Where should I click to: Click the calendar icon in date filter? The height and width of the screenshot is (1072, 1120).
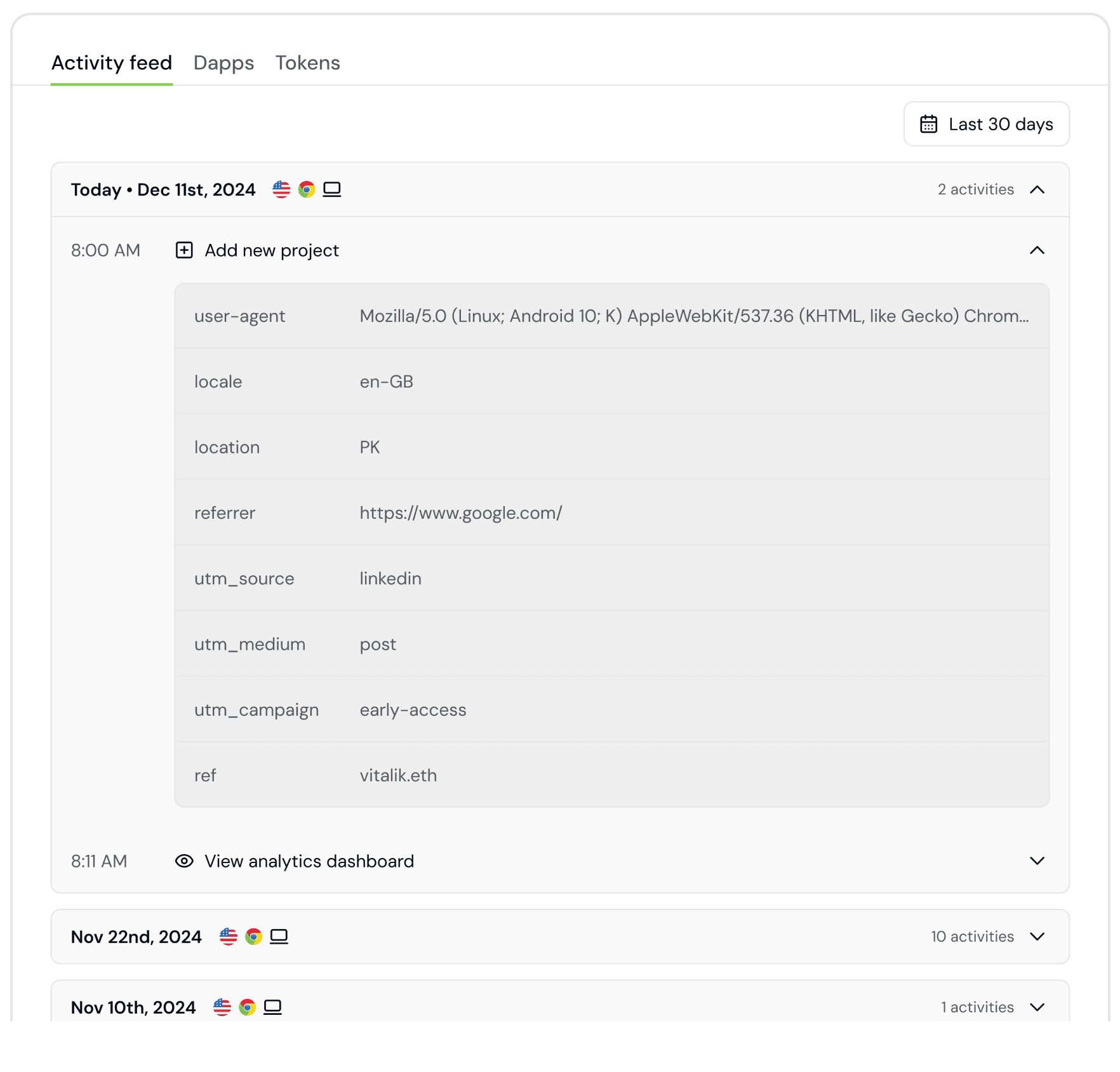(x=928, y=124)
